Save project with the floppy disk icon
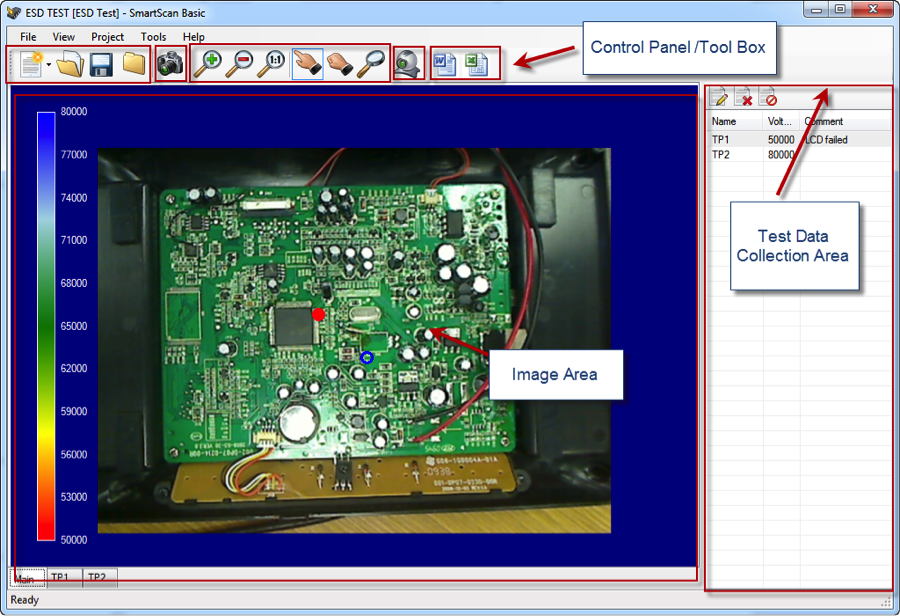 click(100, 66)
